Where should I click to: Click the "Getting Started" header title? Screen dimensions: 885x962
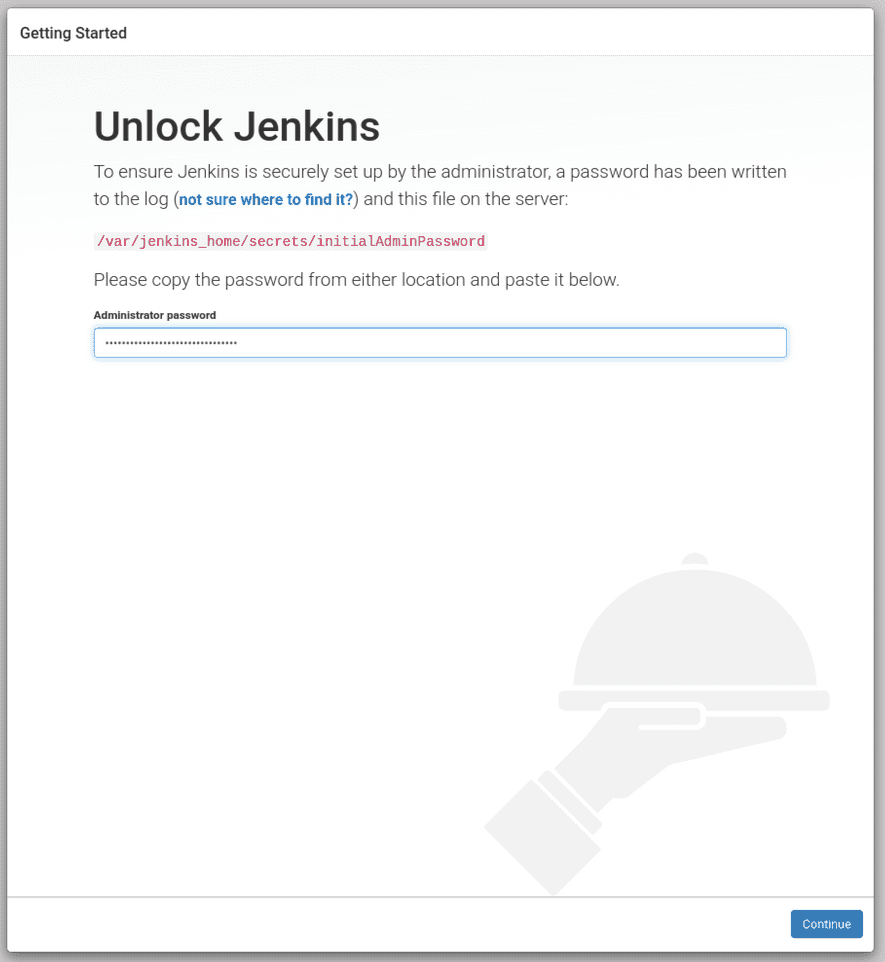[73, 32]
